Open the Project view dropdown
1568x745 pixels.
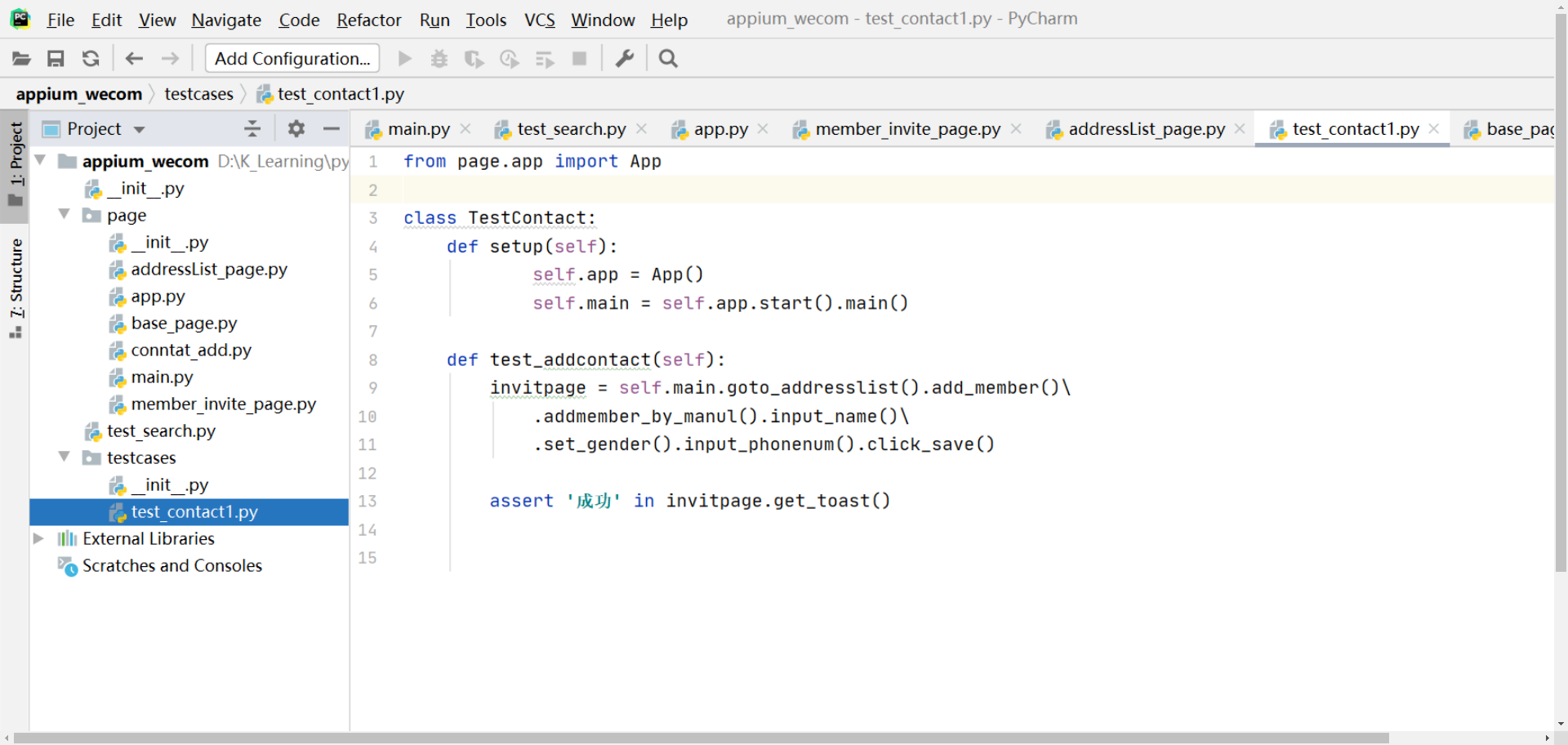pos(139,130)
